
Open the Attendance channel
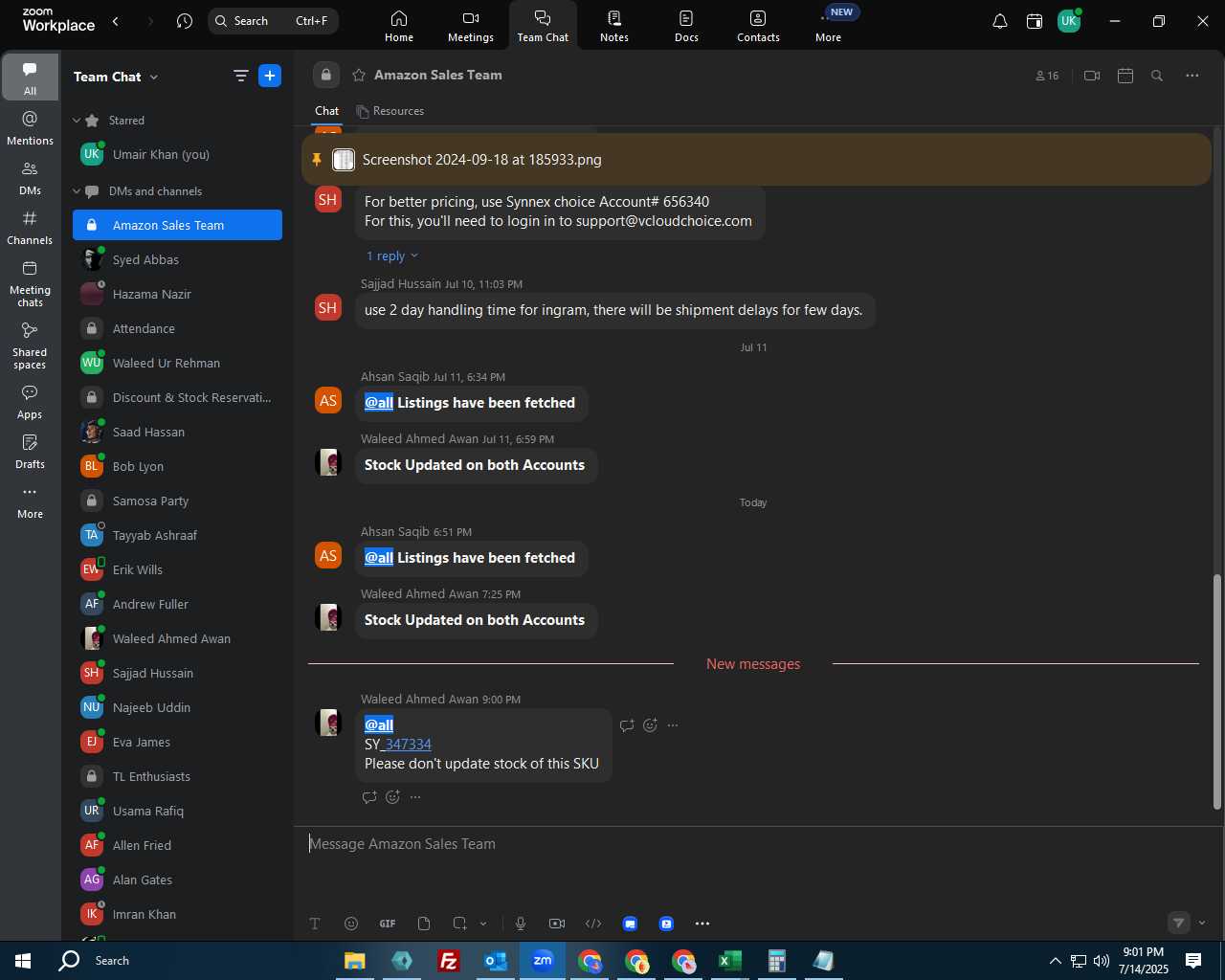tap(177, 328)
